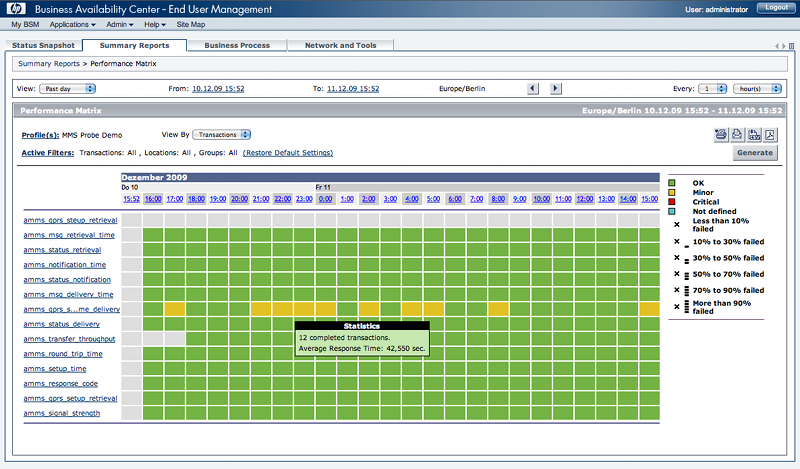
Task: Open View By 'Transactions' dropdown
Action: tap(221, 135)
